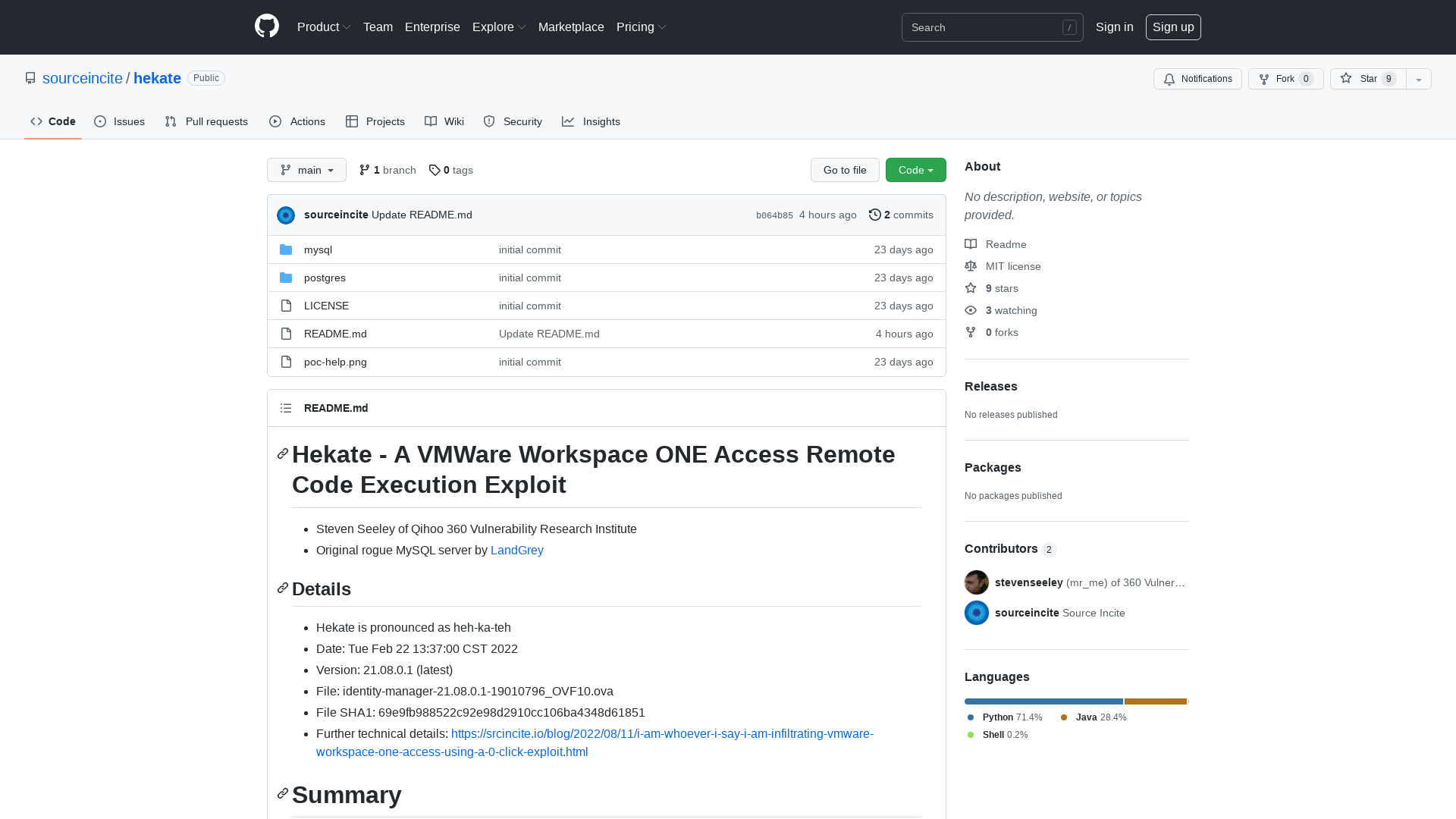The height and width of the screenshot is (819, 1456).
Task: Open the mysql folder
Action: 318,249
